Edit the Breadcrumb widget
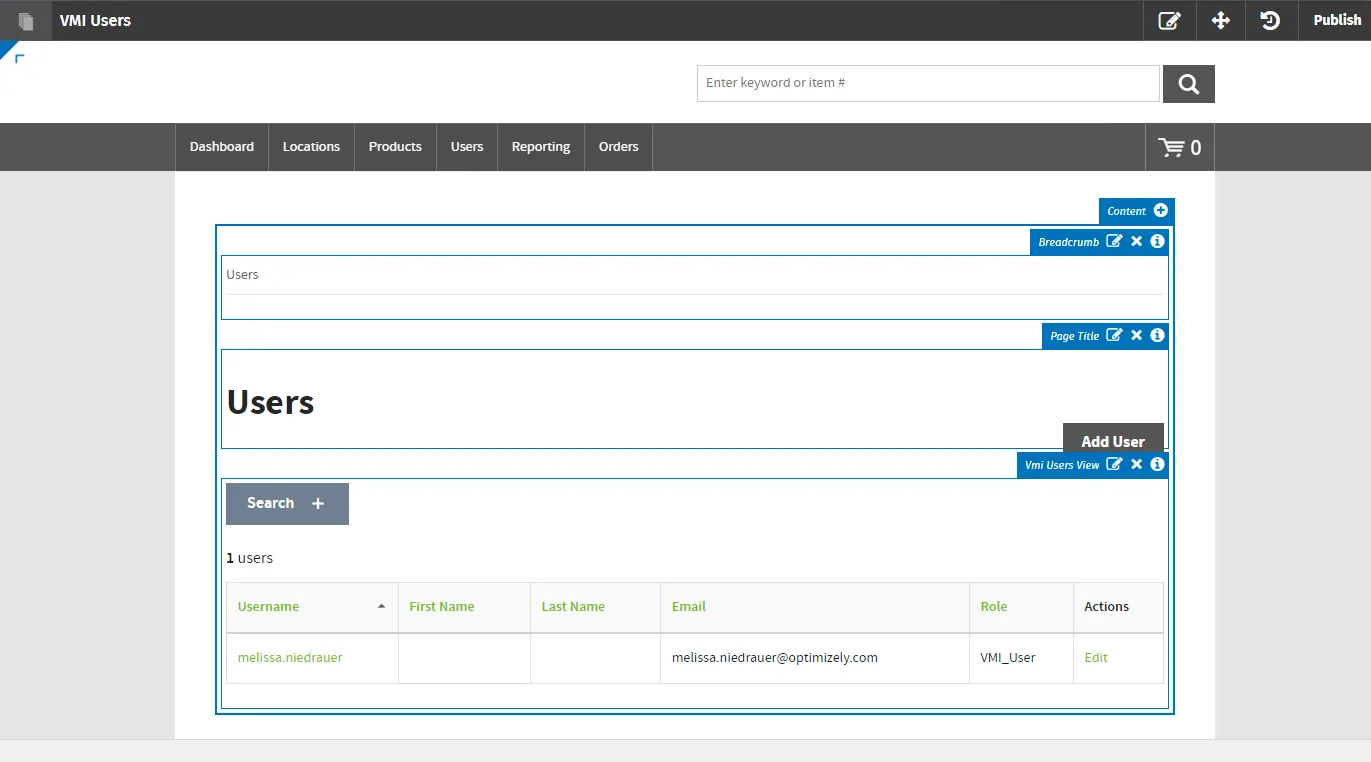 1114,241
